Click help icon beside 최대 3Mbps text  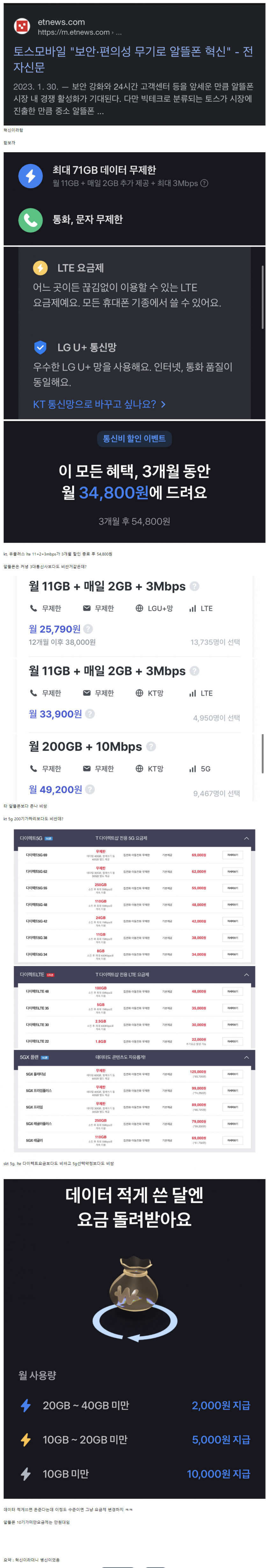(x=205, y=183)
